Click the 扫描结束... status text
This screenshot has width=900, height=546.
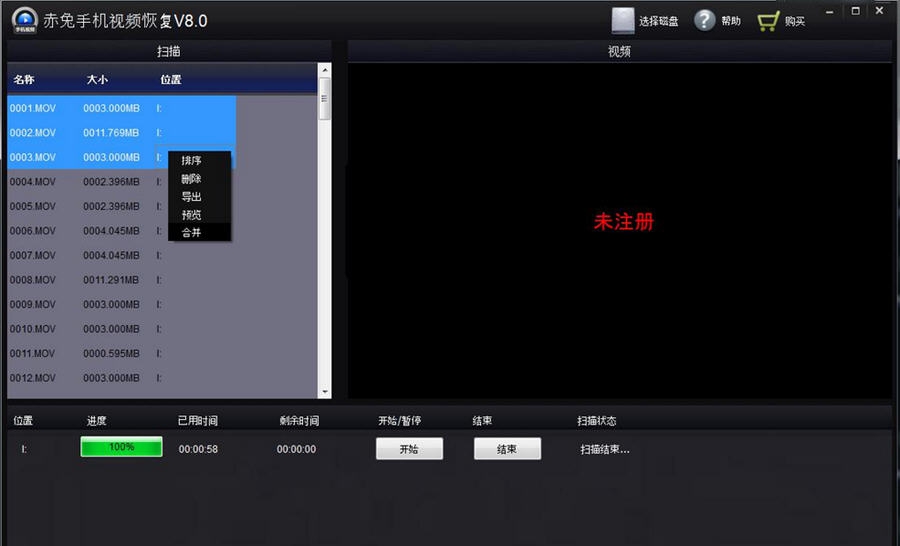tap(605, 450)
